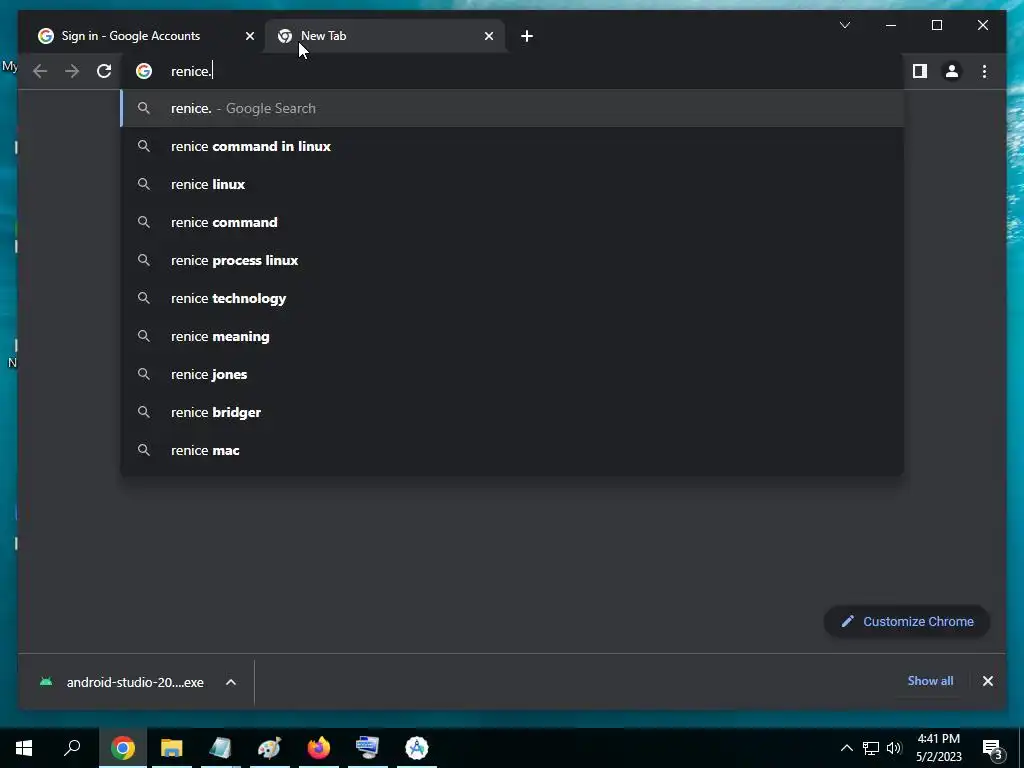Screen dimensions: 1024x768
Task: Open Chrome's three-dot menu
Action: [x=984, y=71]
